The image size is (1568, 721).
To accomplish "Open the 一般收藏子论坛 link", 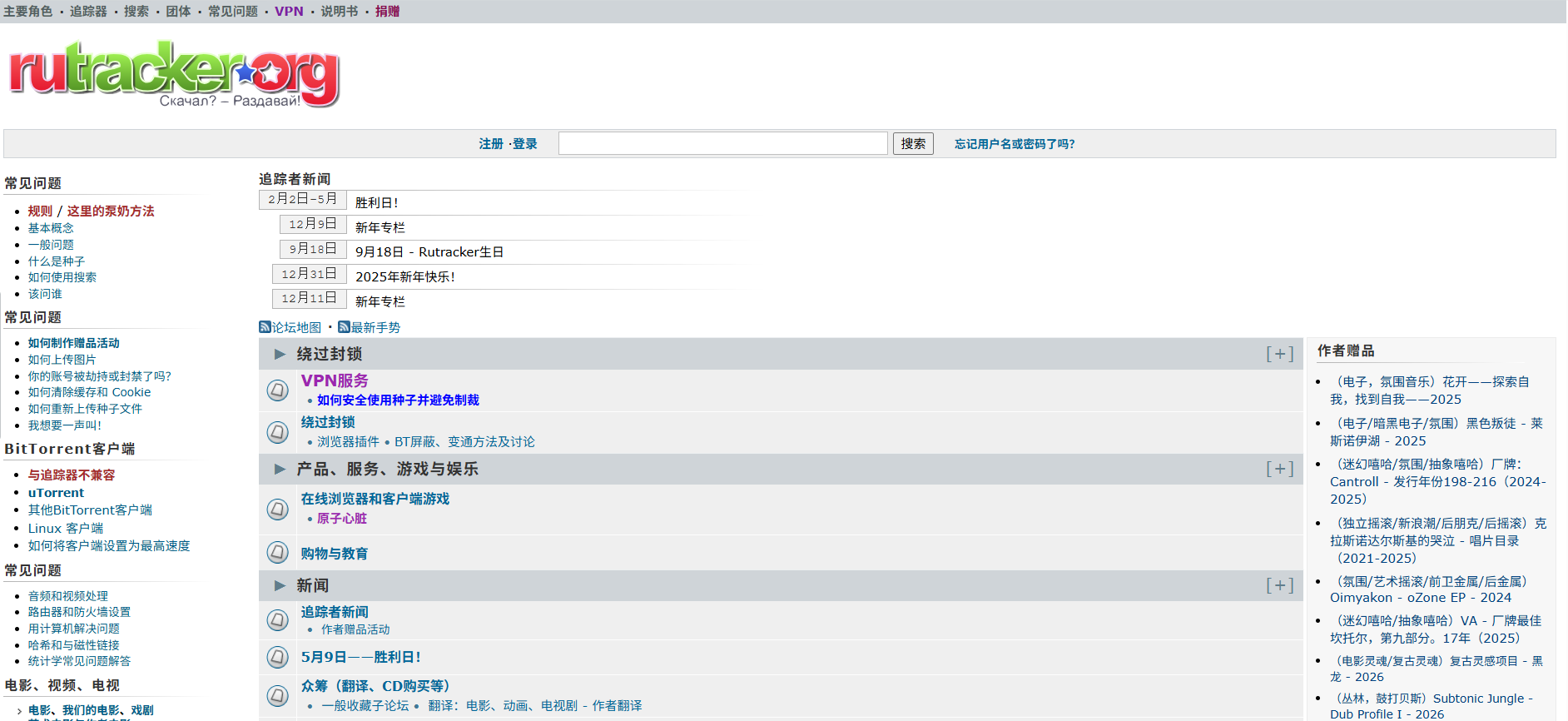I will pyautogui.click(x=365, y=705).
